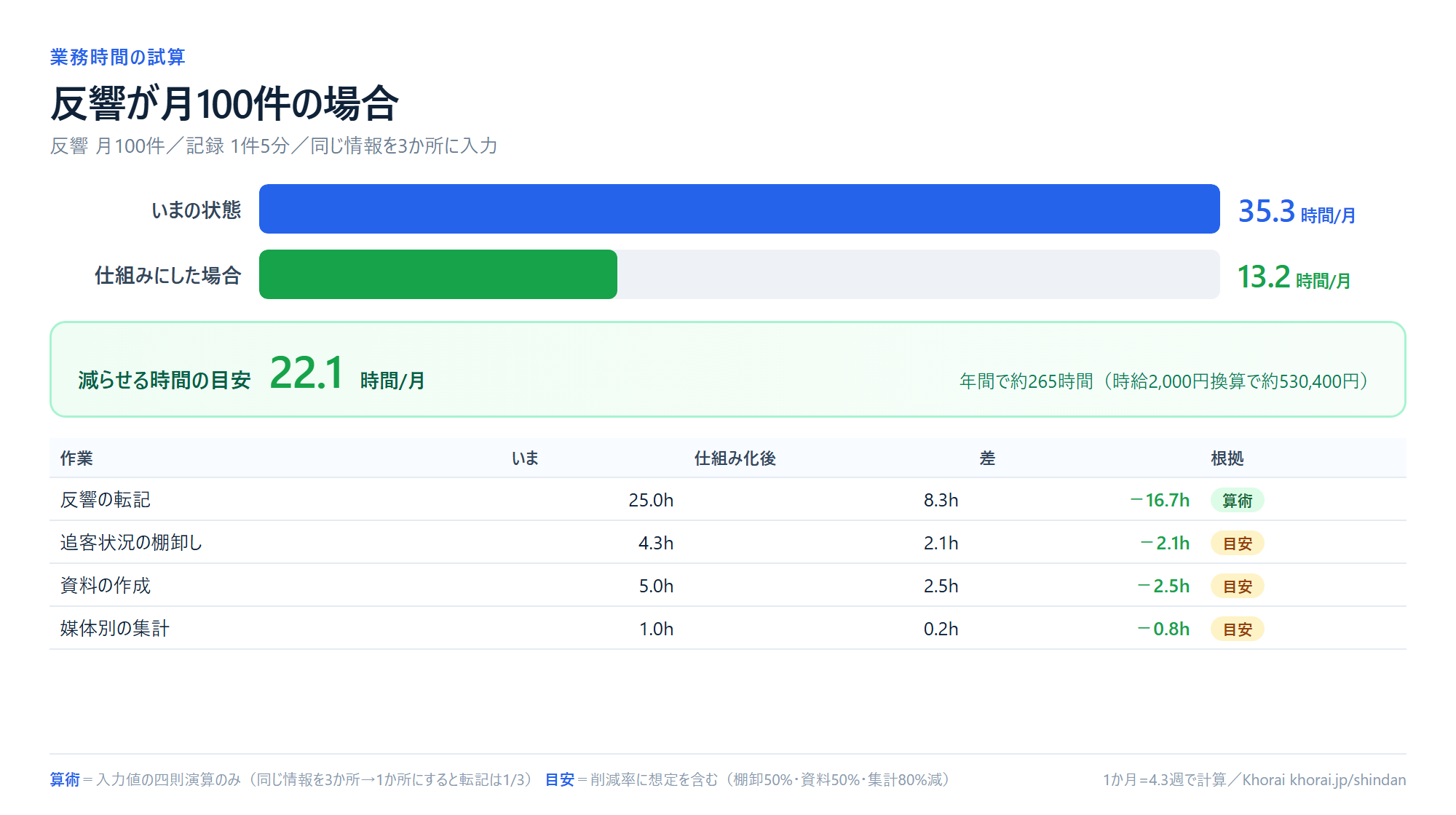
Task: Click the 根拠 column header
Action: click(1227, 458)
